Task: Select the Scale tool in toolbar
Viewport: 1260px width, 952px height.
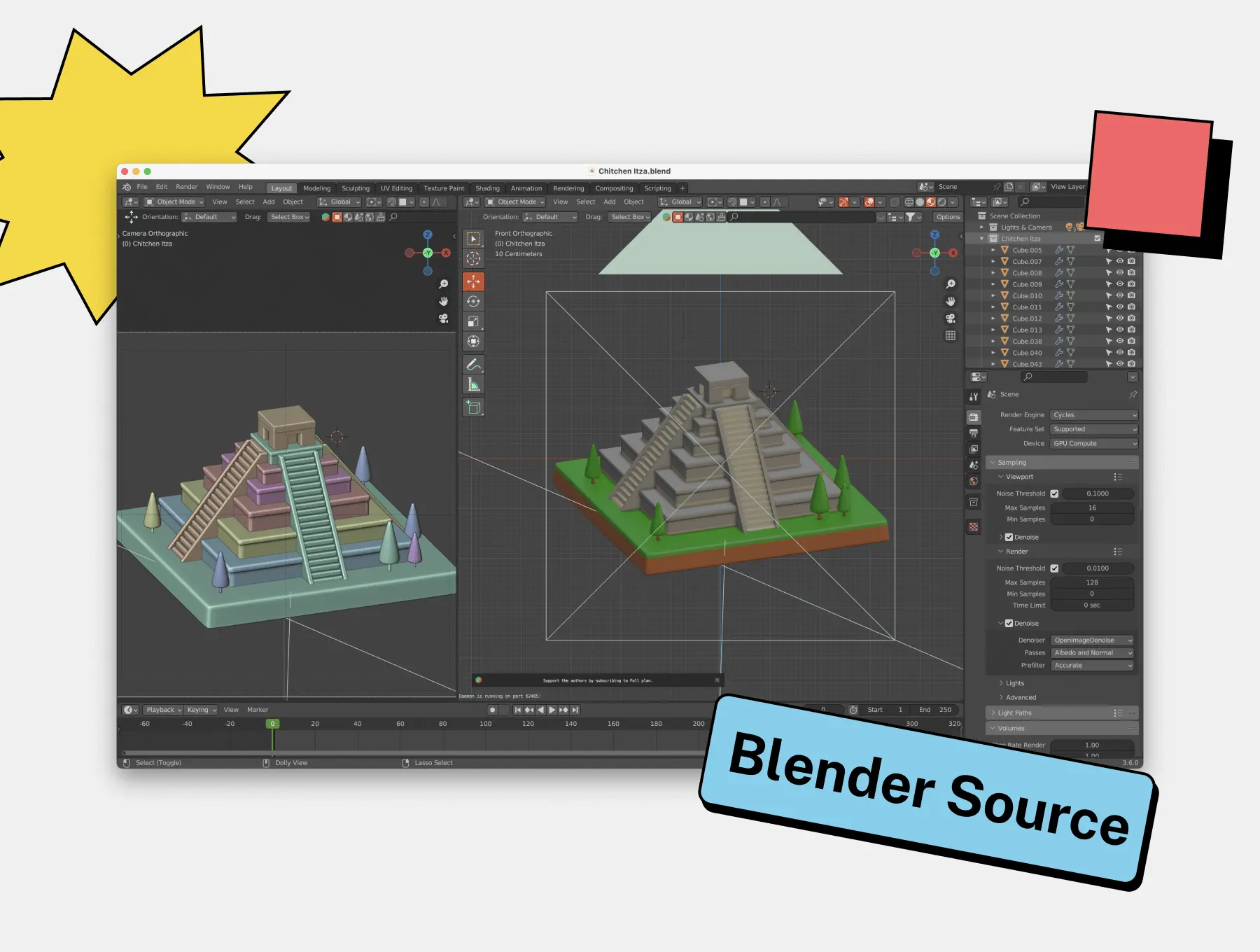Action: click(x=474, y=321)
